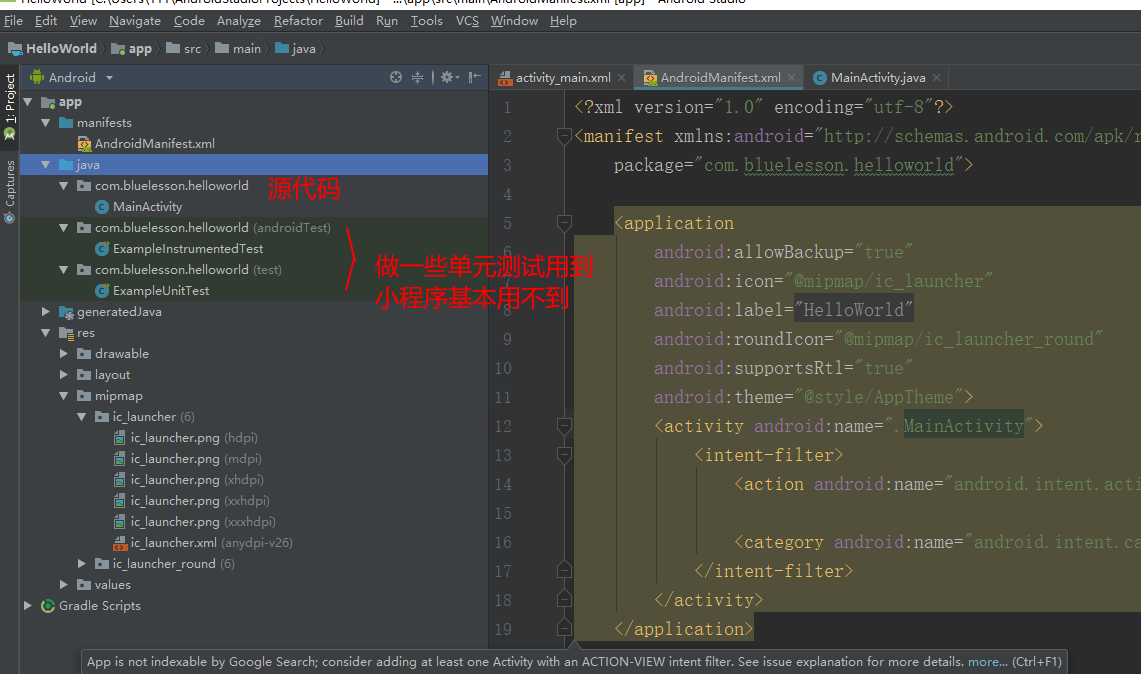Expand the drawable folder node
Screen dimensions: 1141x674
click(64, 354)
